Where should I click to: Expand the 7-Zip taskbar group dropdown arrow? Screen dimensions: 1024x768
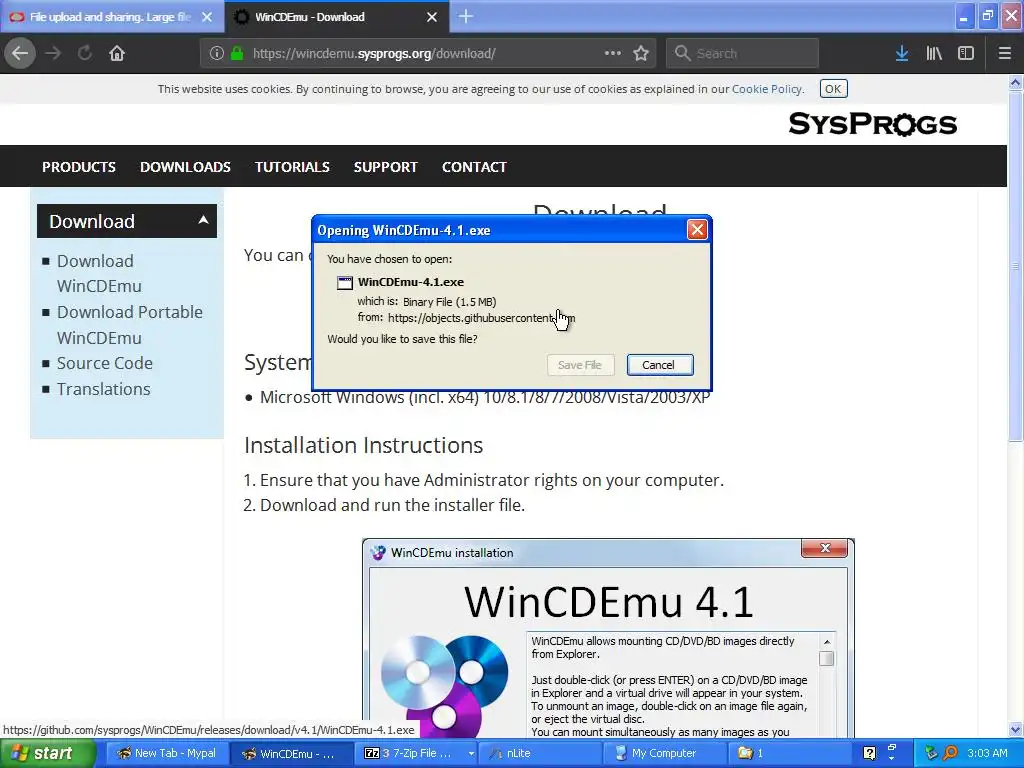pyautogui.click(x=471, y=754)
